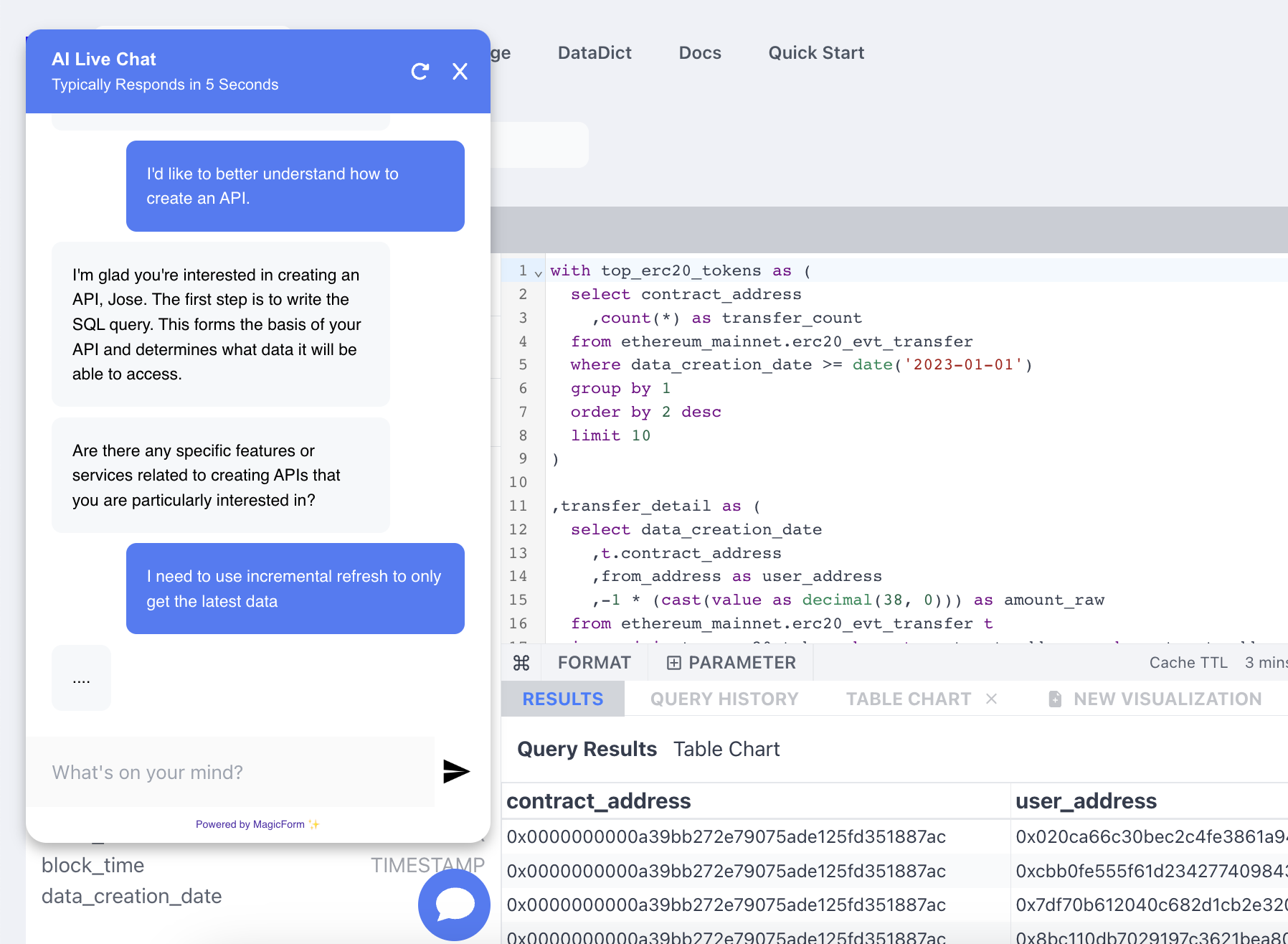Open the Powered by MagicForm link

pos(257,824)
